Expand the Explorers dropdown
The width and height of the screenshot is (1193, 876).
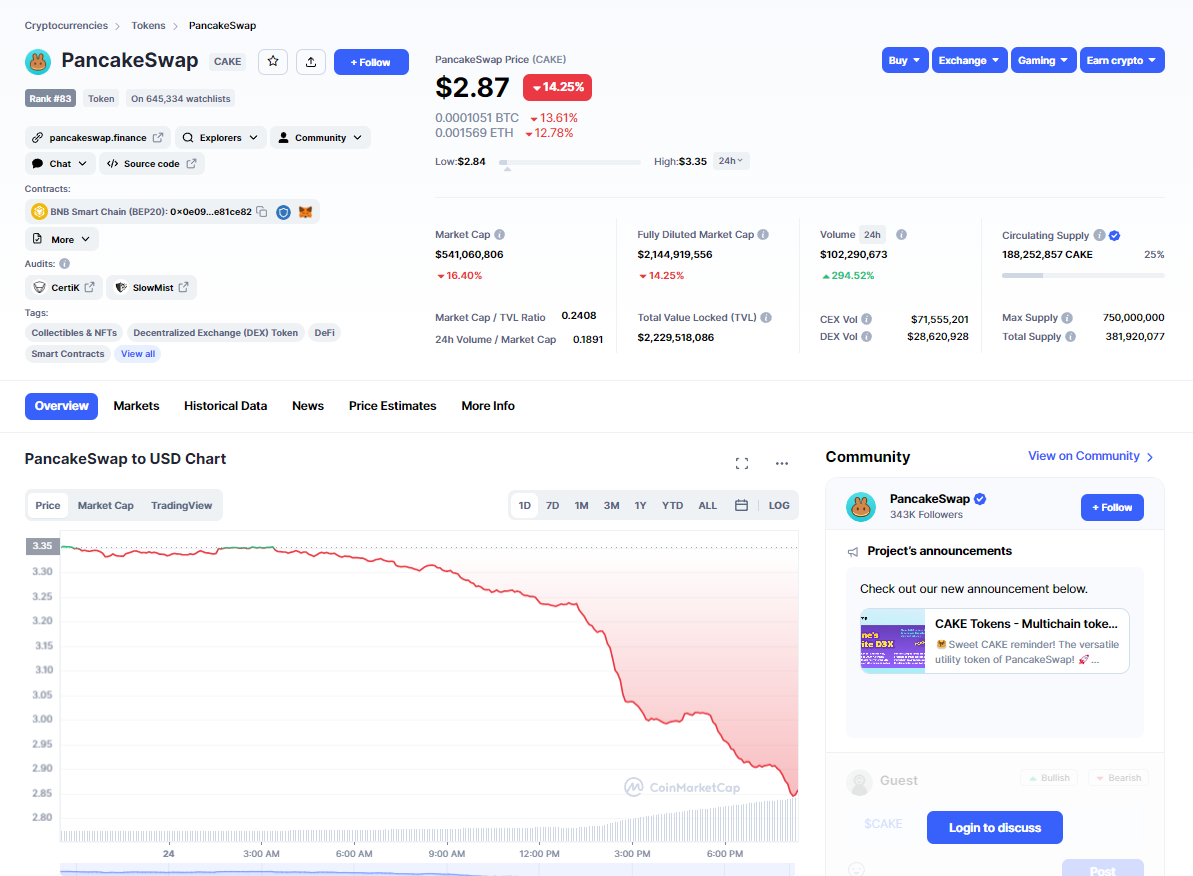[x=221, y=138]
